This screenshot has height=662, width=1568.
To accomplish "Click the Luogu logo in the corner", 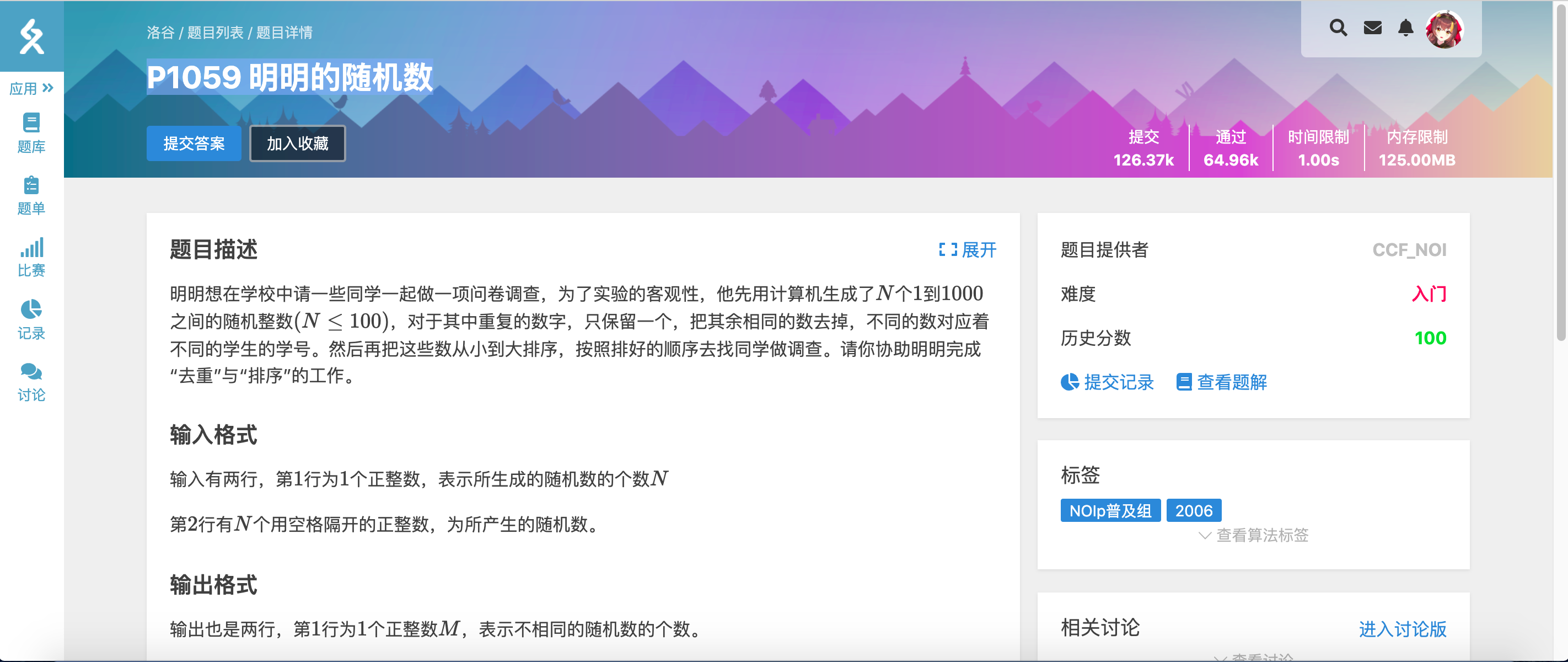I will click(31, 36).
